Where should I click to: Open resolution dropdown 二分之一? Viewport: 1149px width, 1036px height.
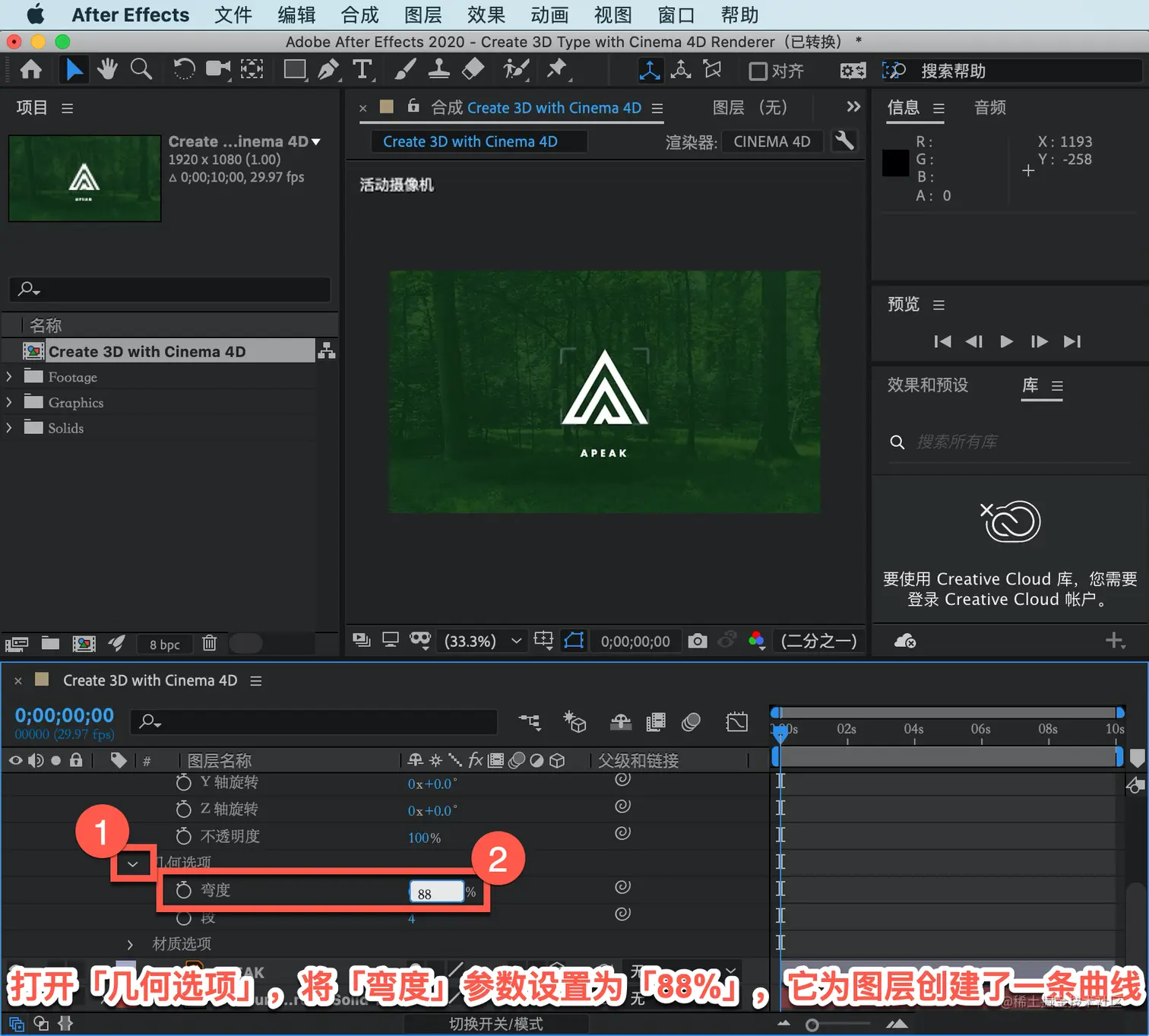(818, 641)
